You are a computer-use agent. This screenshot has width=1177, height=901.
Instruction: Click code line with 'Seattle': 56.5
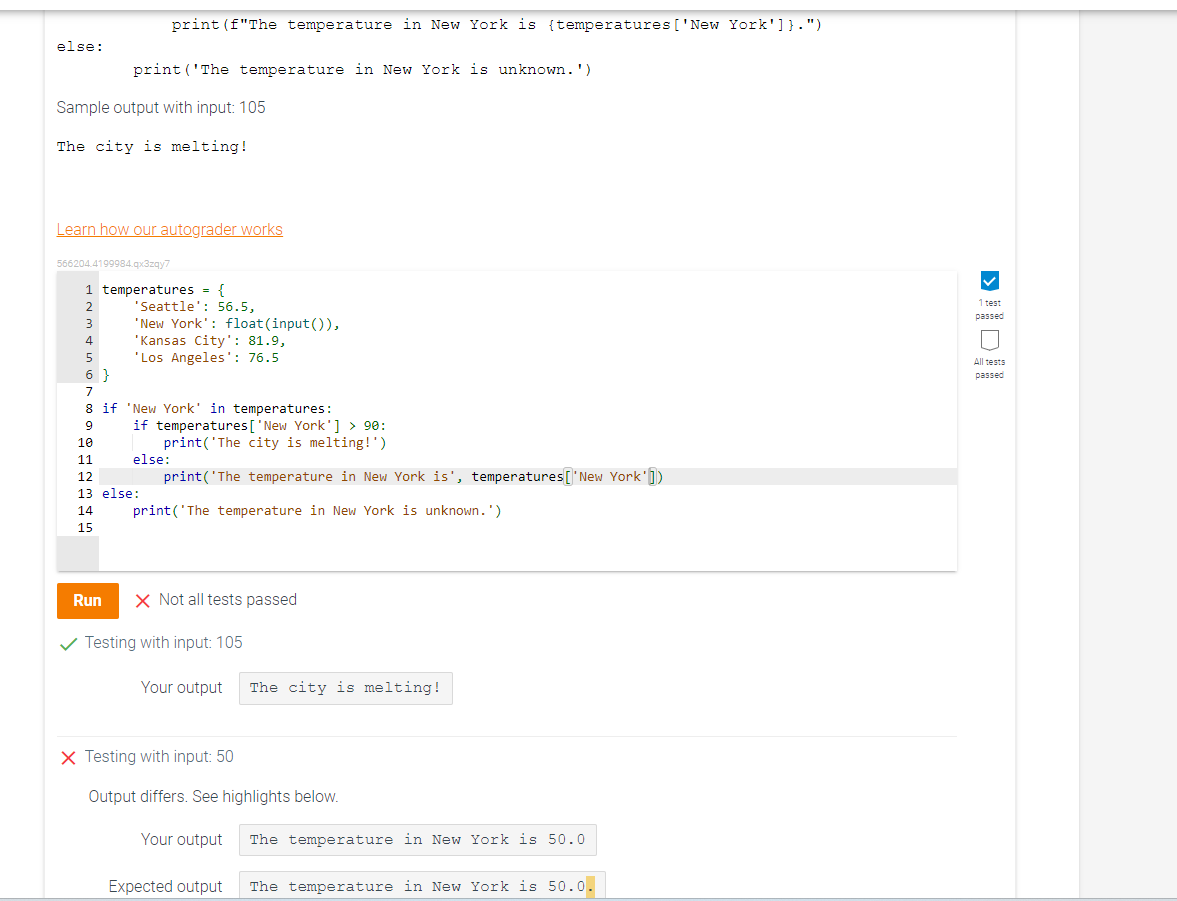(x=194, y=306)
